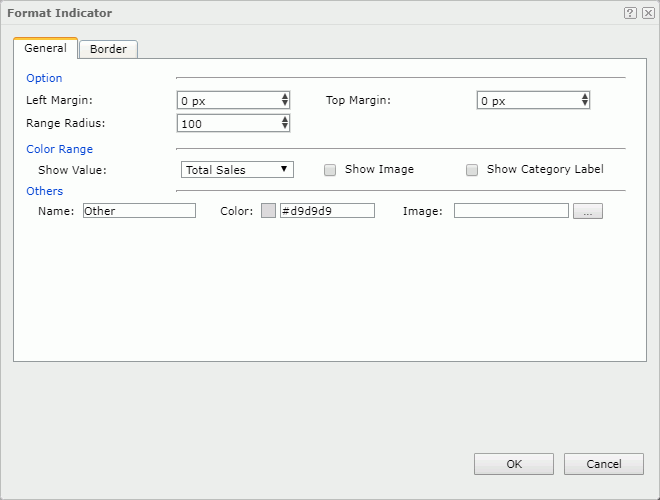Image resolution: width=660 pixels, height=500 pixels.
Task: Click the Image path input field
Action: point(511,210)
